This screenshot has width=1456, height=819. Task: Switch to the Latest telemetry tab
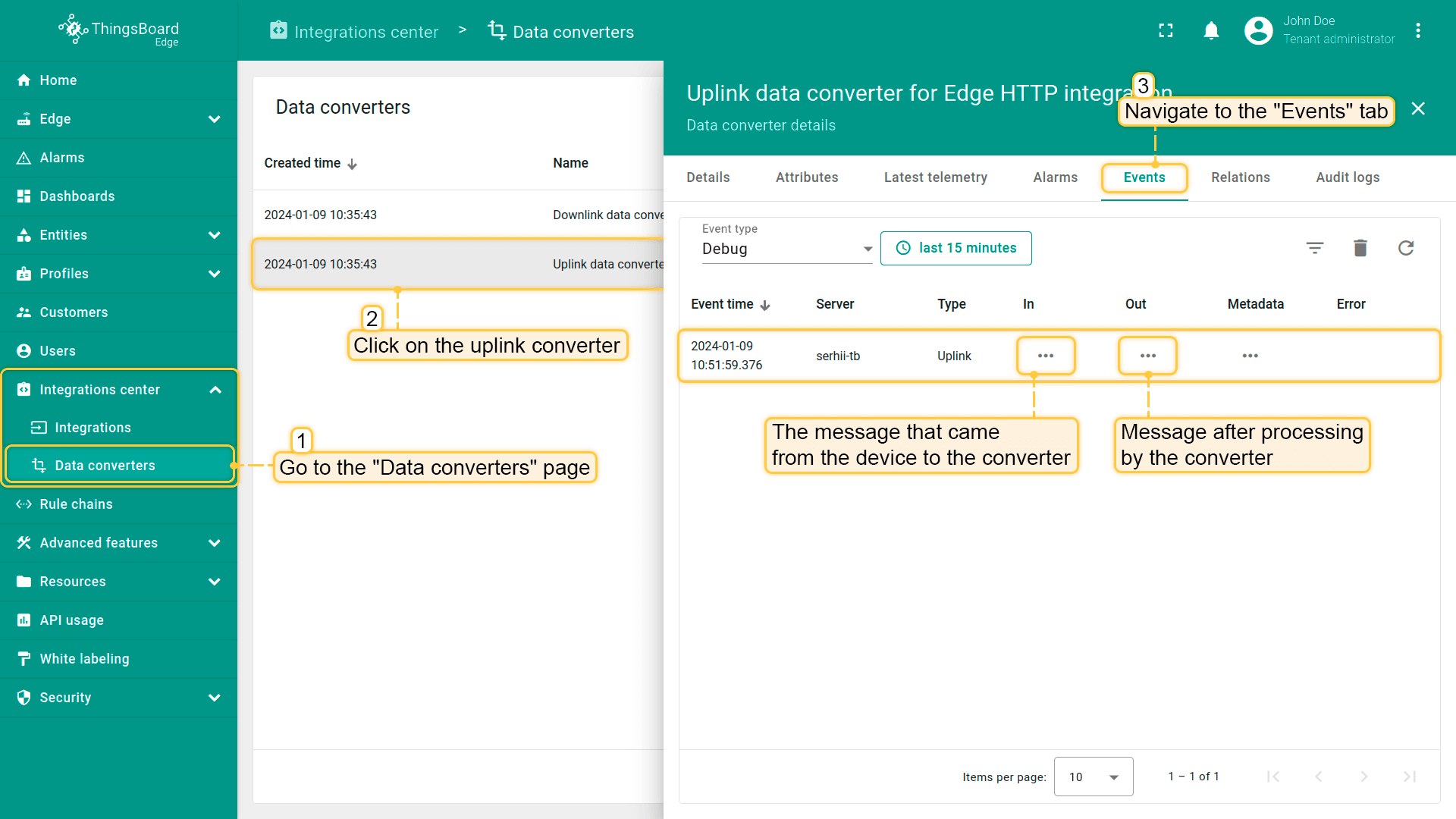935,177
